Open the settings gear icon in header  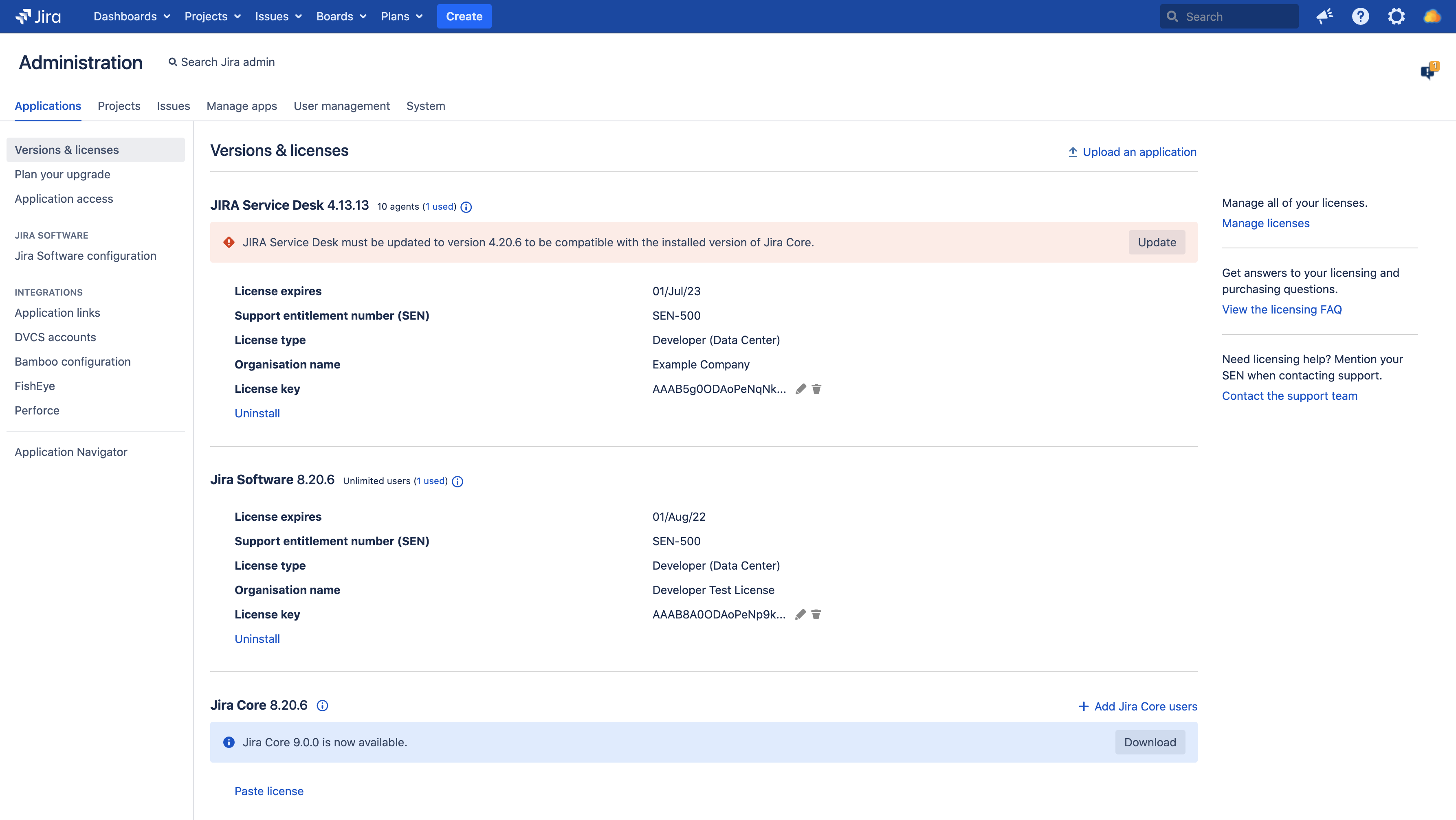tap(1396, 16)
